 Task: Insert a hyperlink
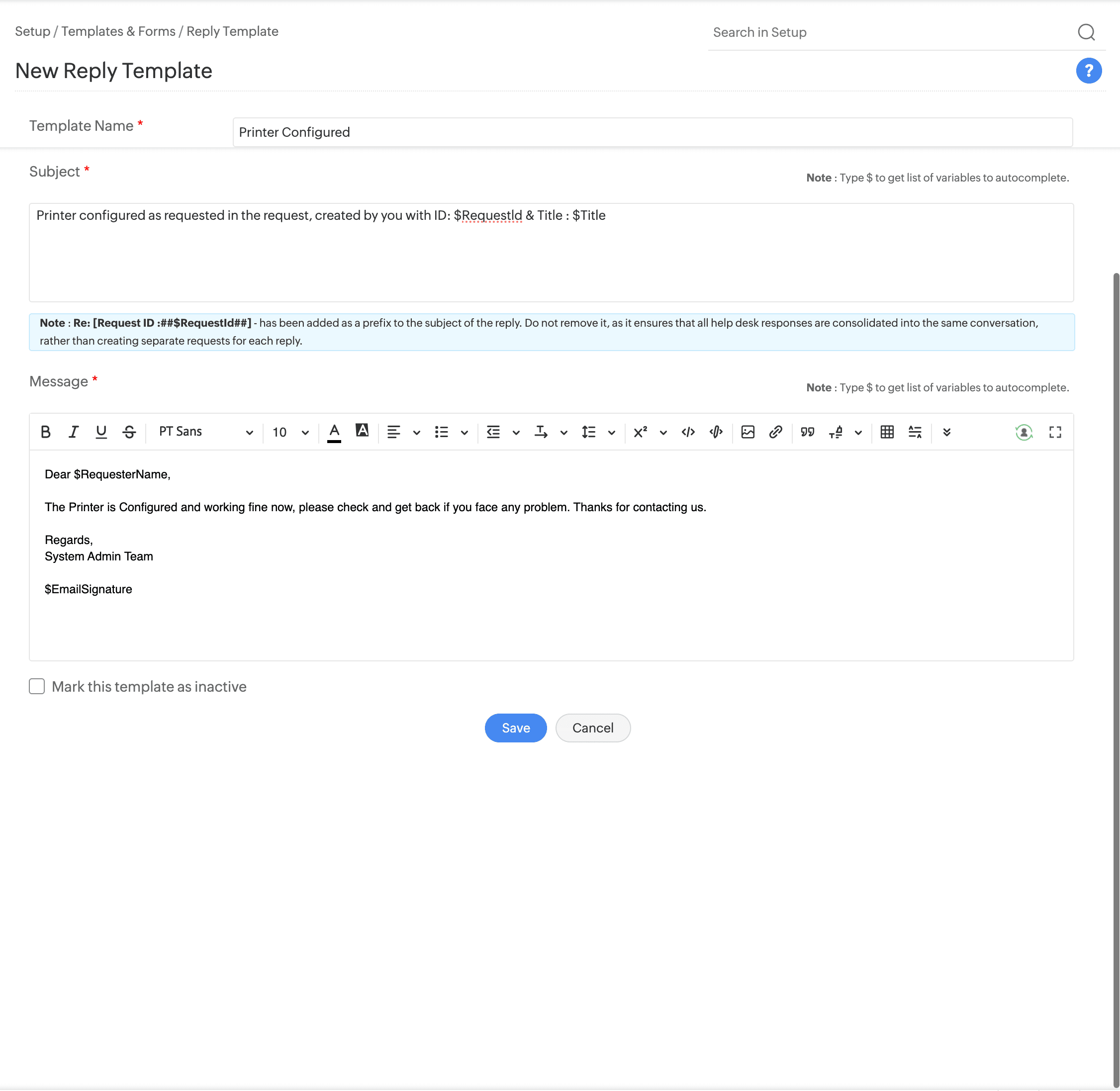pyautogui.click(x=775, y=432)
